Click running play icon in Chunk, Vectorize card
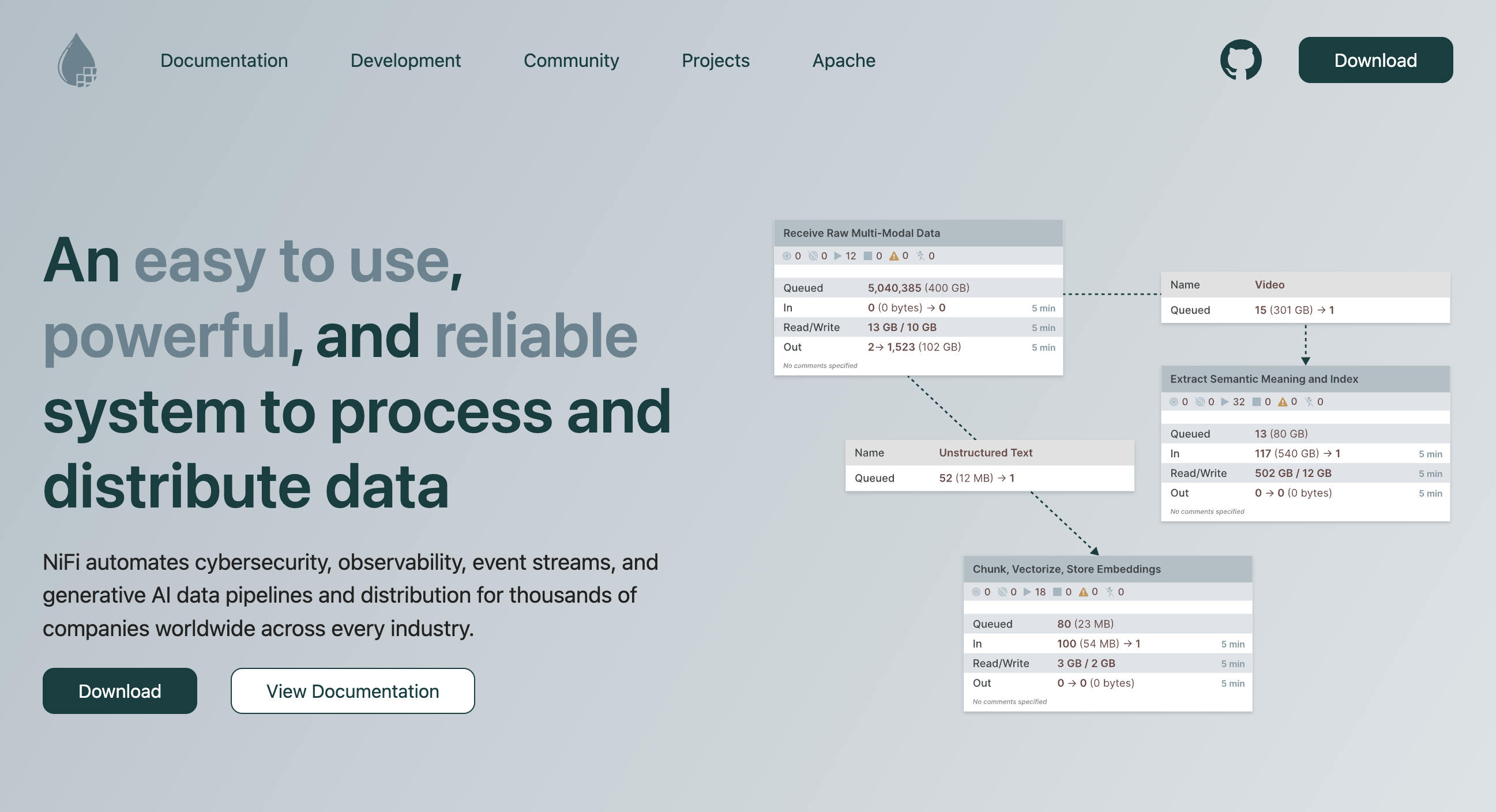The width and height of the screenshot is (1496, 812). click(1027, 592)
